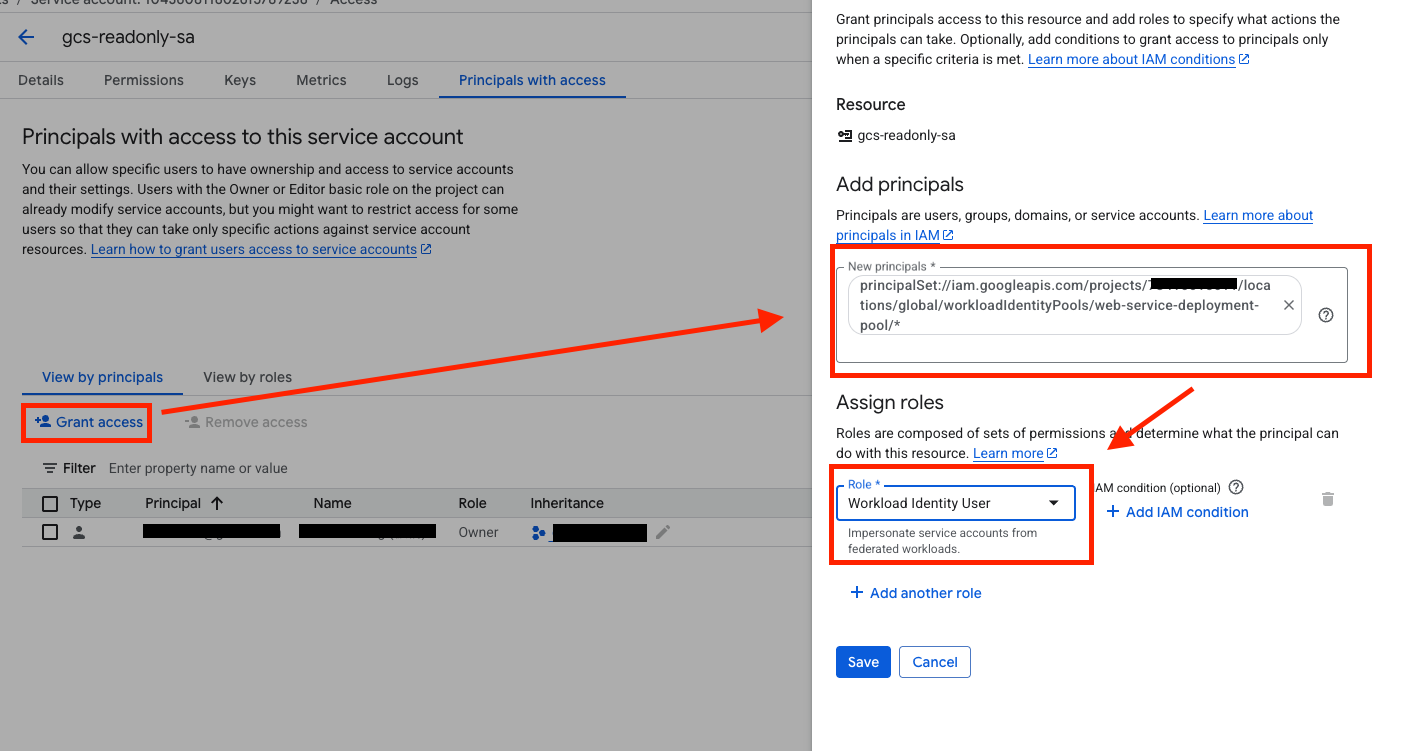Switch to the View by roles tab
Image resolution: width=1417 pixels, height=751 pixels.
click(x=247, y=377)
